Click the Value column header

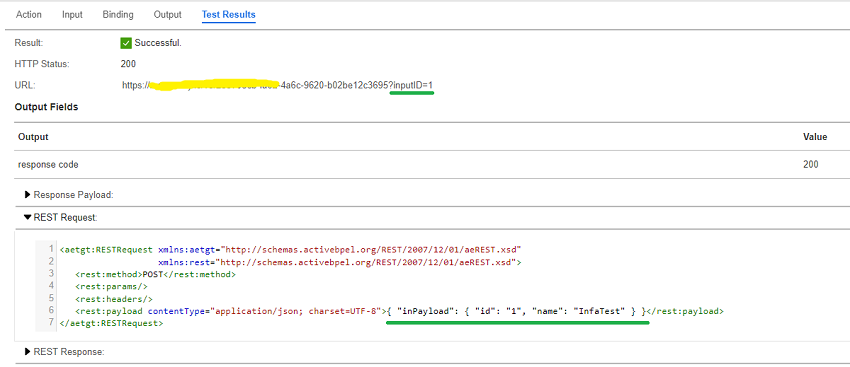click(815, 137)
